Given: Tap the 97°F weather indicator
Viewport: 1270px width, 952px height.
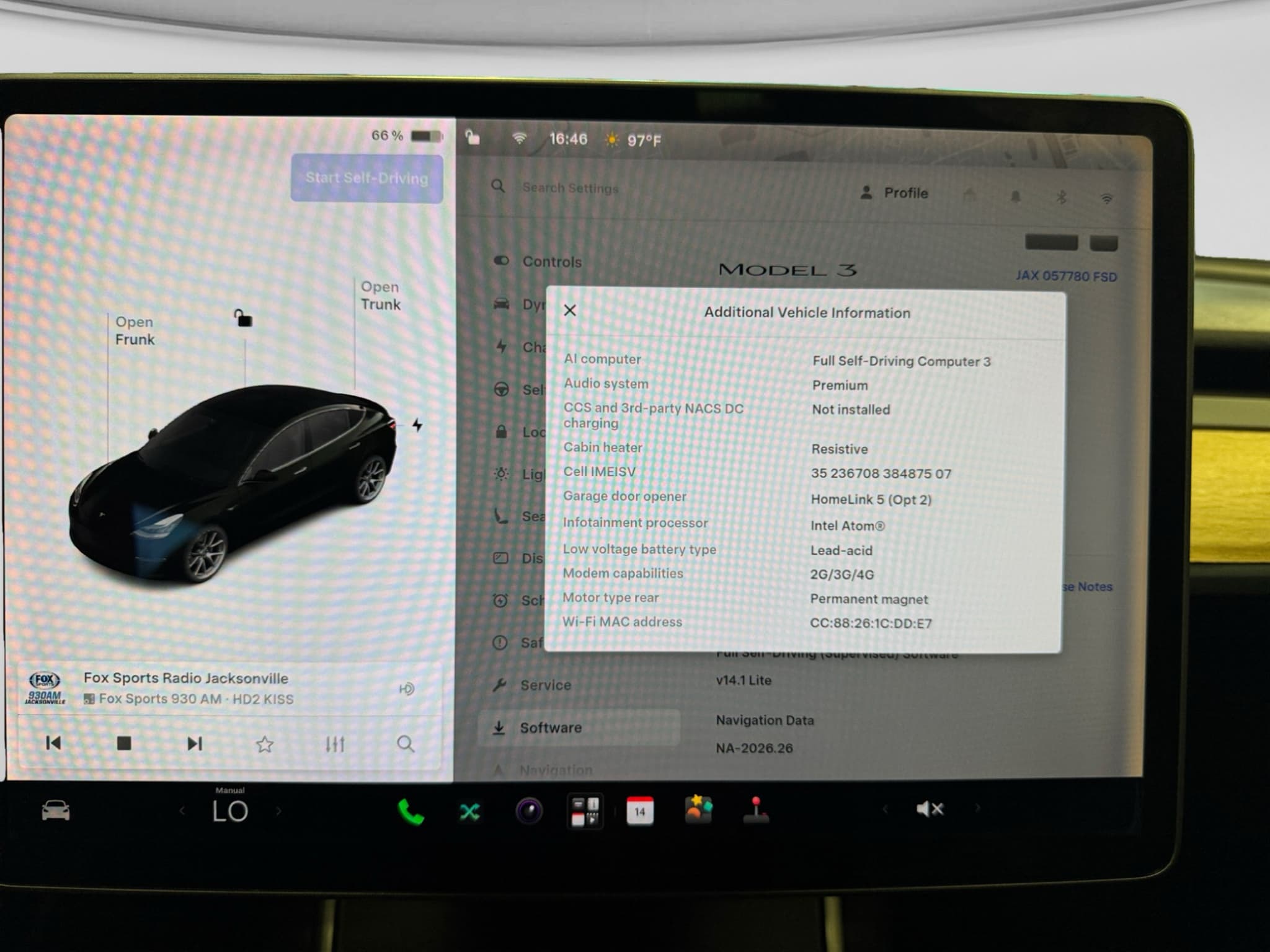Looking at the screenshot, I should coord(633,141).
